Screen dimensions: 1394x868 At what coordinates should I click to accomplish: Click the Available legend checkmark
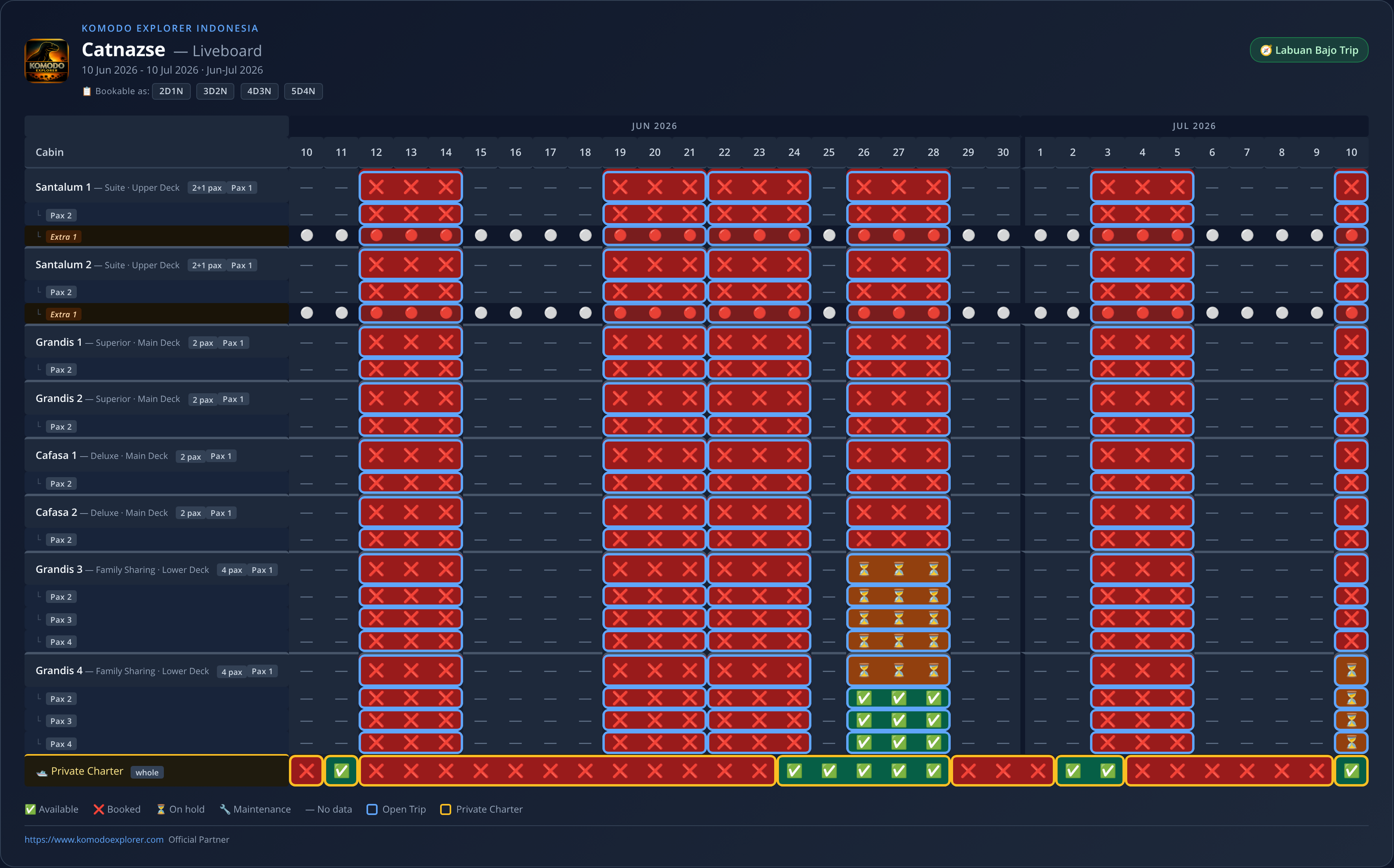[x=30, y=809]
